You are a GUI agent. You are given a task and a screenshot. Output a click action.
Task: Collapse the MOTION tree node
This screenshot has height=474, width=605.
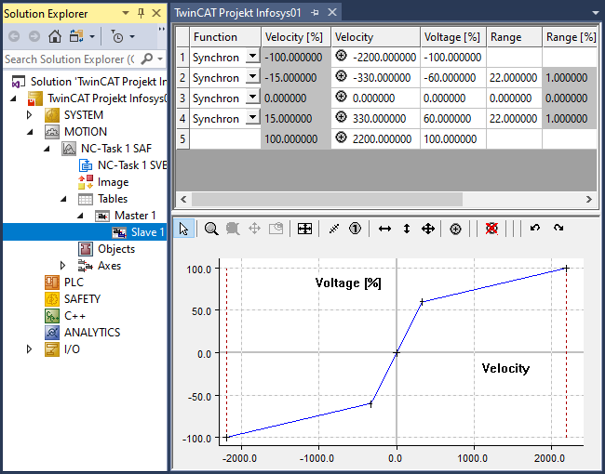(30, 132)
